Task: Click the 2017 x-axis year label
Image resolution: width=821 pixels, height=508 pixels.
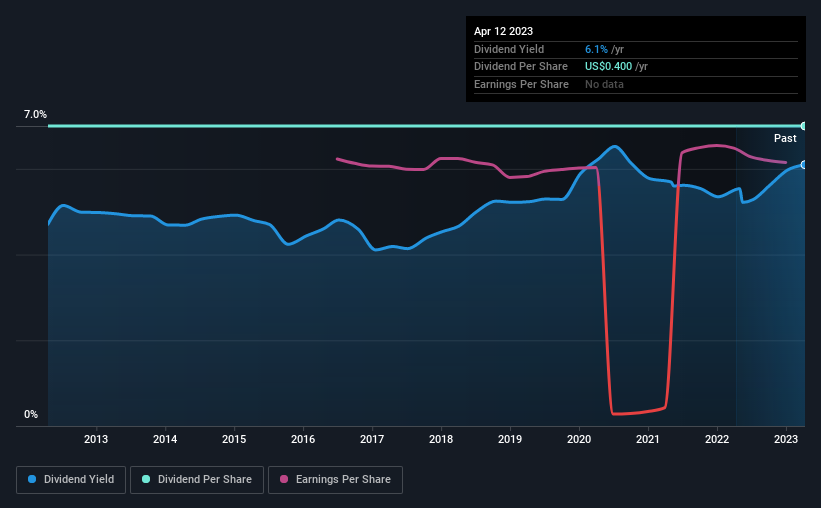Action: point(372,439)
